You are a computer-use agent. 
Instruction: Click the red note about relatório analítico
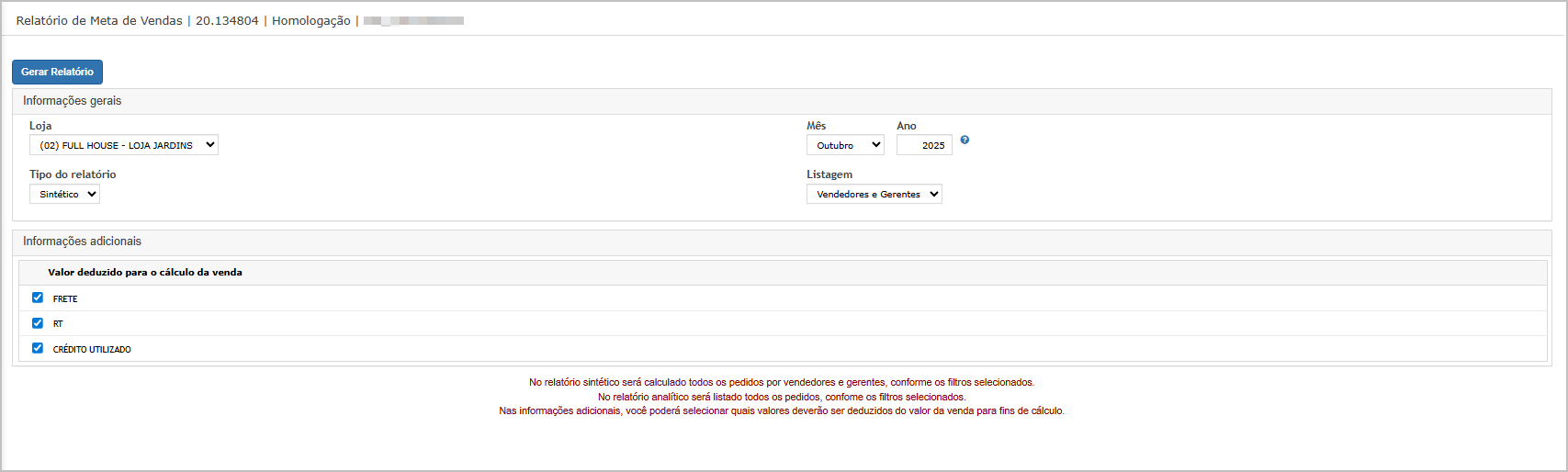coord(781,397)
